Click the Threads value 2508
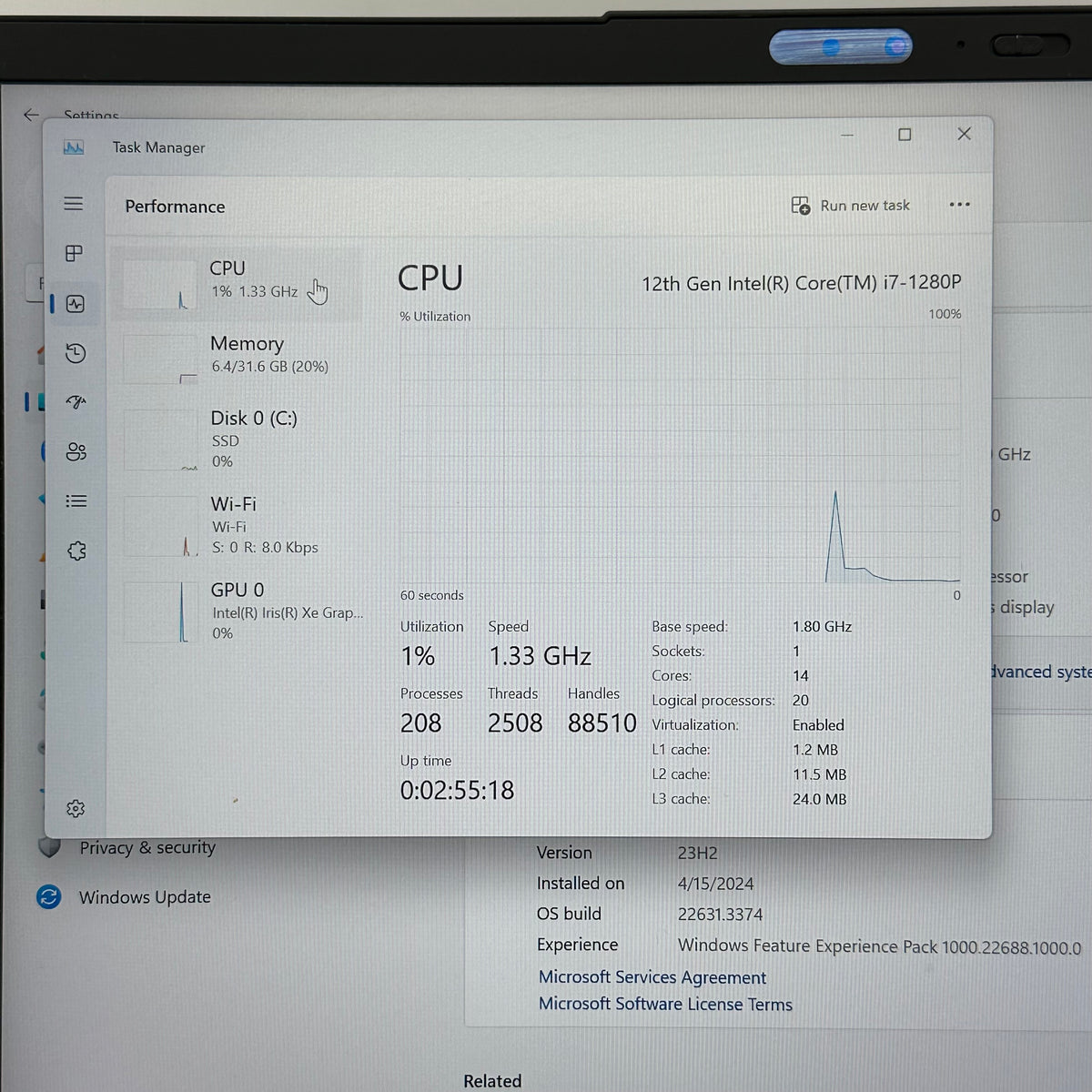Screen dimensions: 1092x1092 (x=515, y=723)
